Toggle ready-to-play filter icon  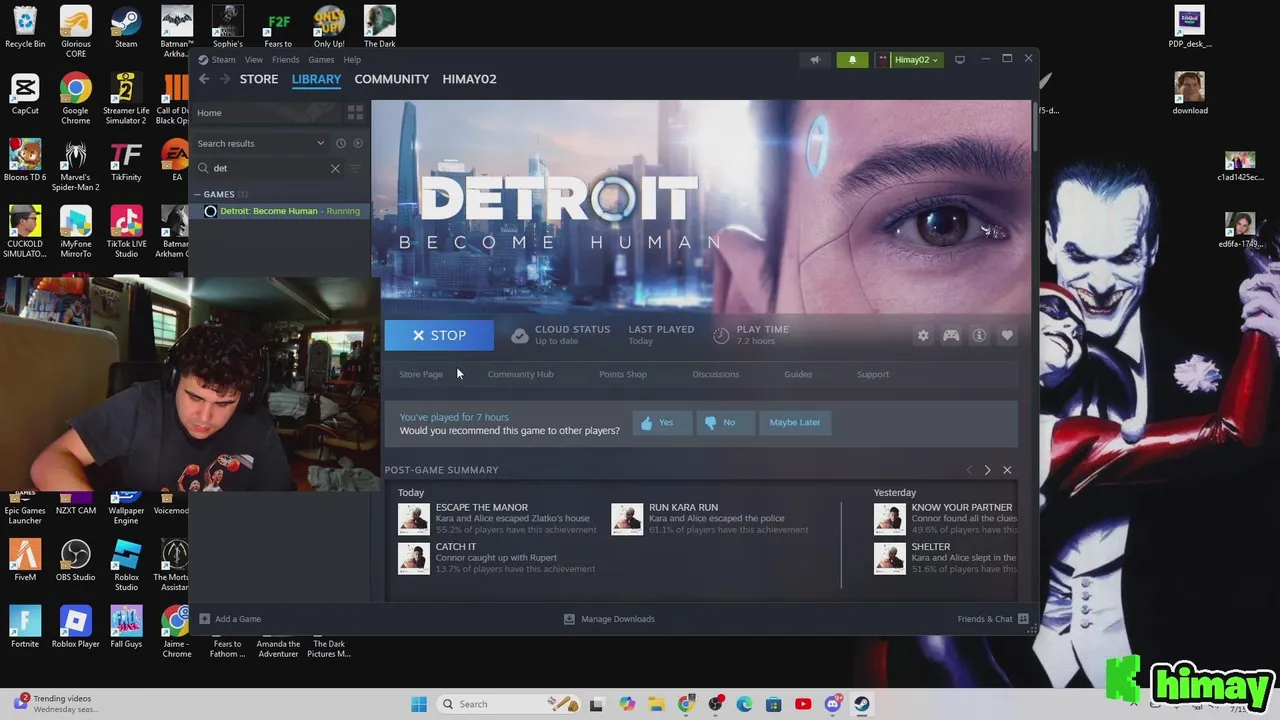coord(358,143)
